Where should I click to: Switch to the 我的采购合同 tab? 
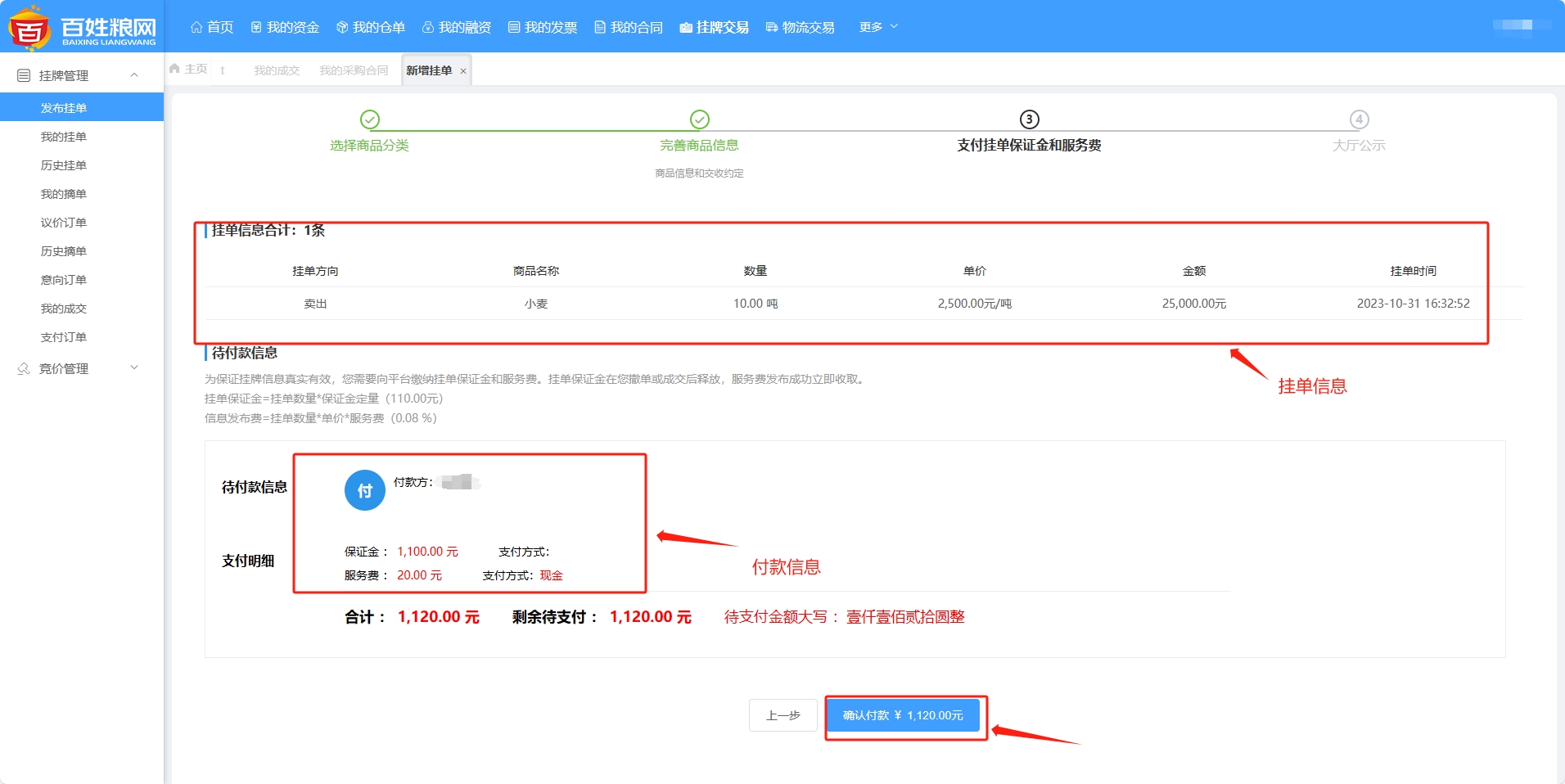[354, 70]
